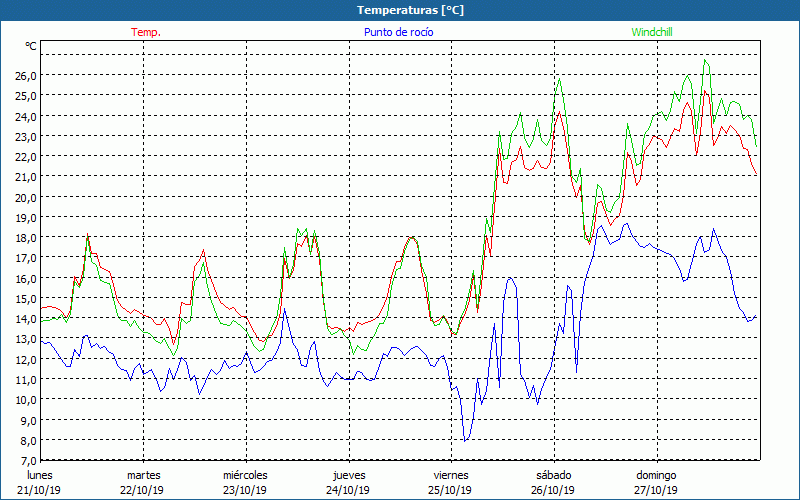The height and width of the screenshot is (500, 800).
Task: Click the 8,0 y-axis value
Action: click(28, 440)
